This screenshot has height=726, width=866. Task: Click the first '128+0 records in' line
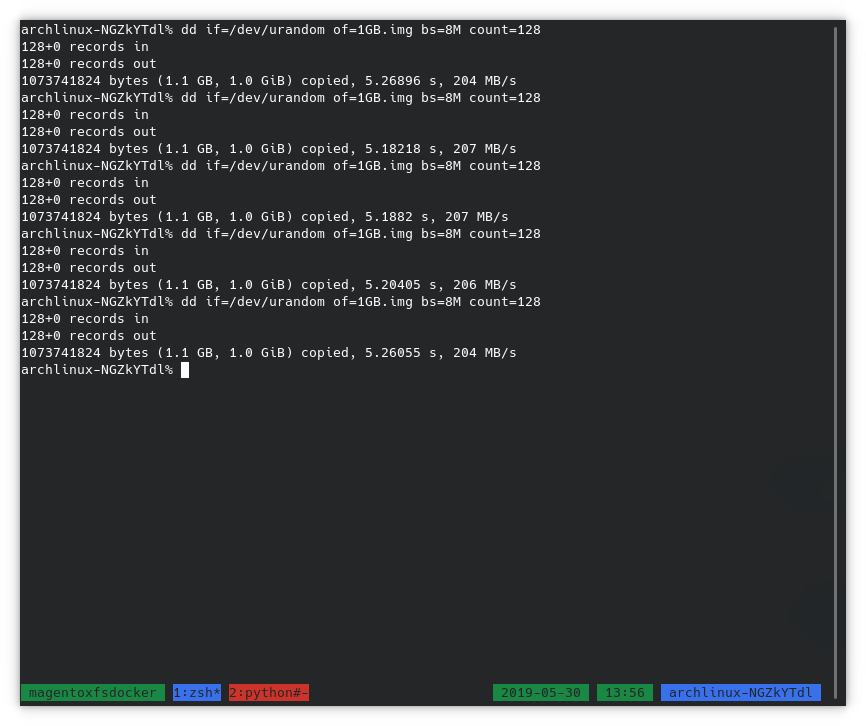[85, 46]
